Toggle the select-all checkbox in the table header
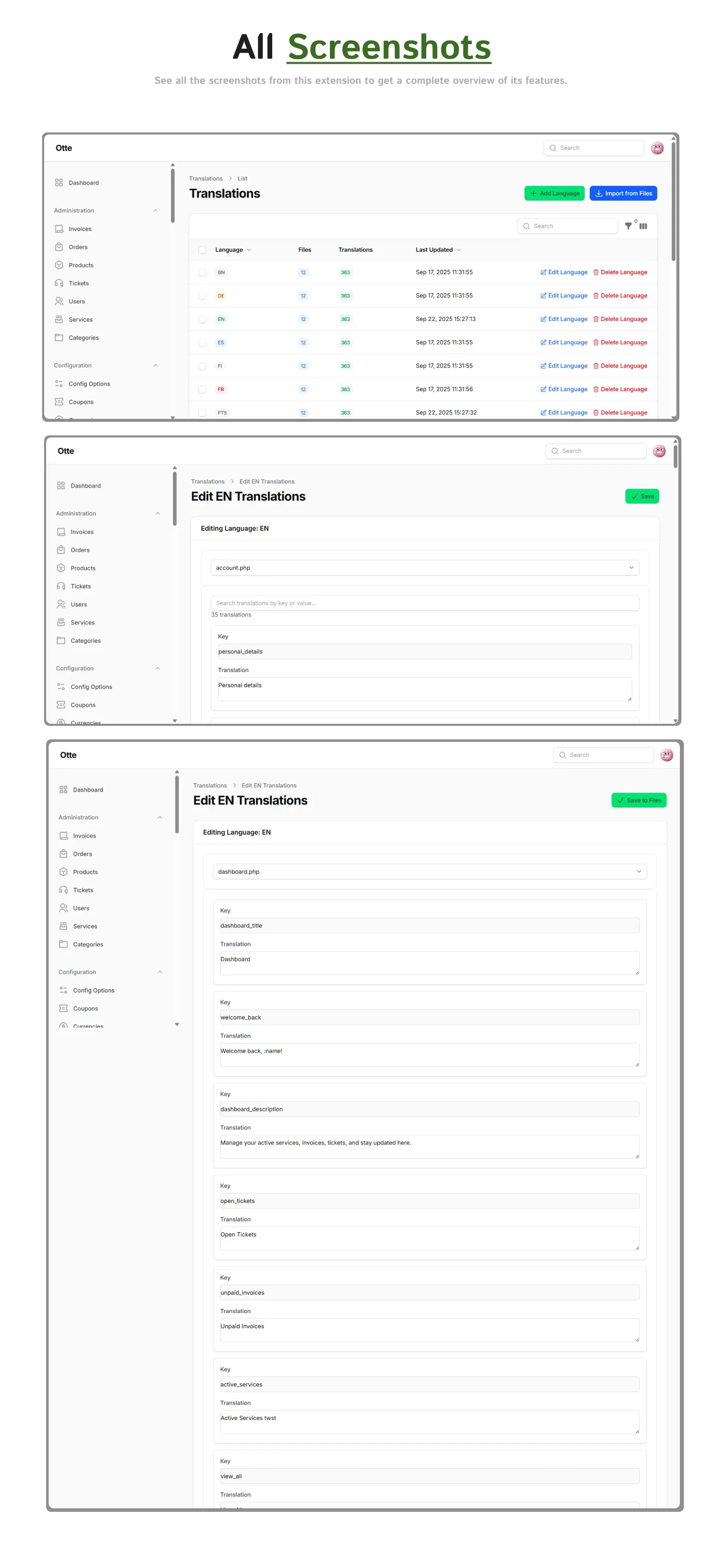 point(202,250)
